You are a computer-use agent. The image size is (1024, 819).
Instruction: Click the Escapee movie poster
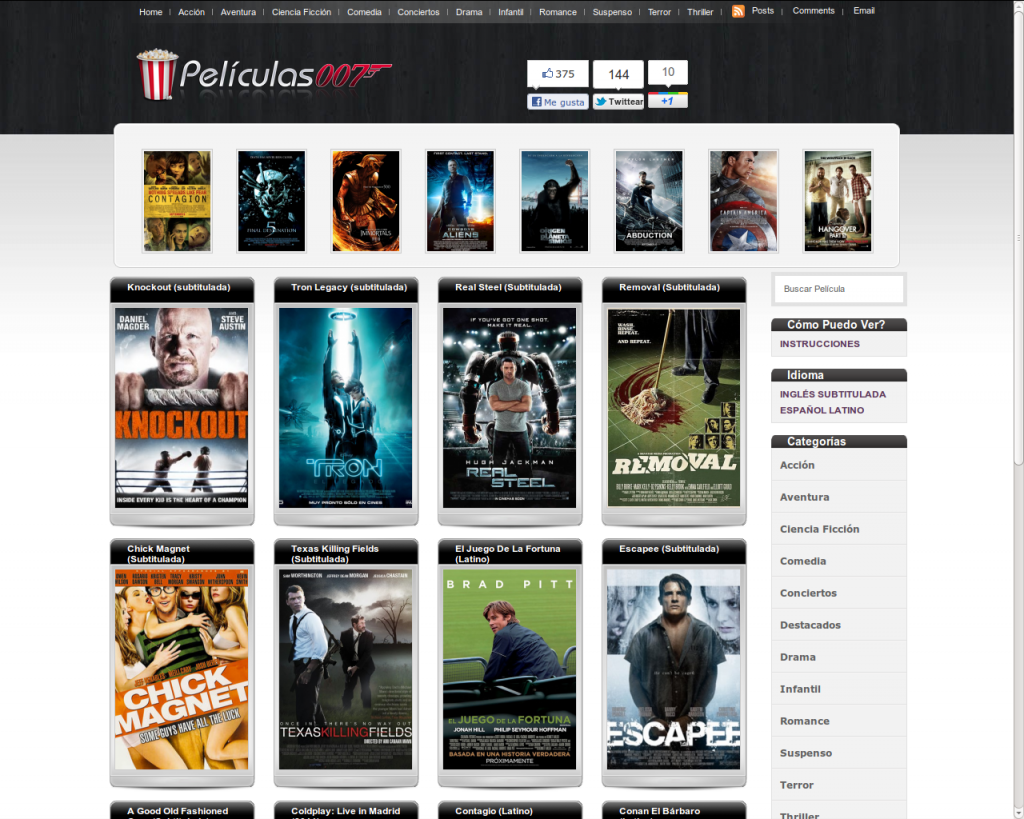(673, 669)
